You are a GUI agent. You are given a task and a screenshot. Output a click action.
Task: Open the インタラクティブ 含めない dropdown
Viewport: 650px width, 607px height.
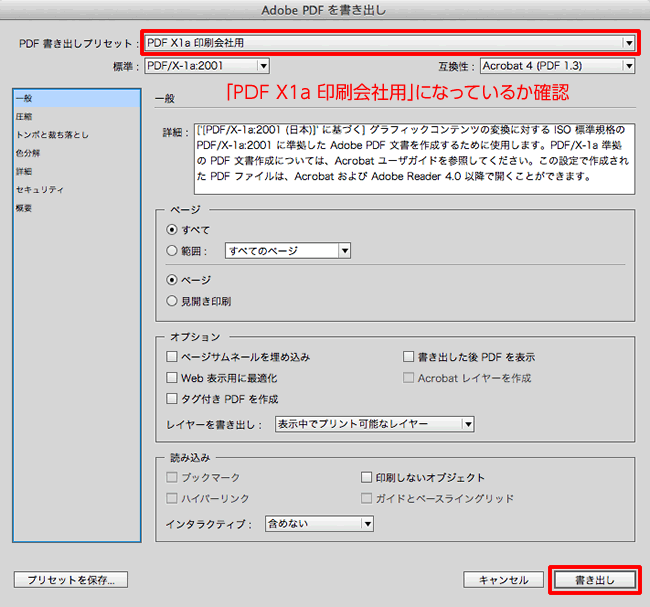coord(319,524)
